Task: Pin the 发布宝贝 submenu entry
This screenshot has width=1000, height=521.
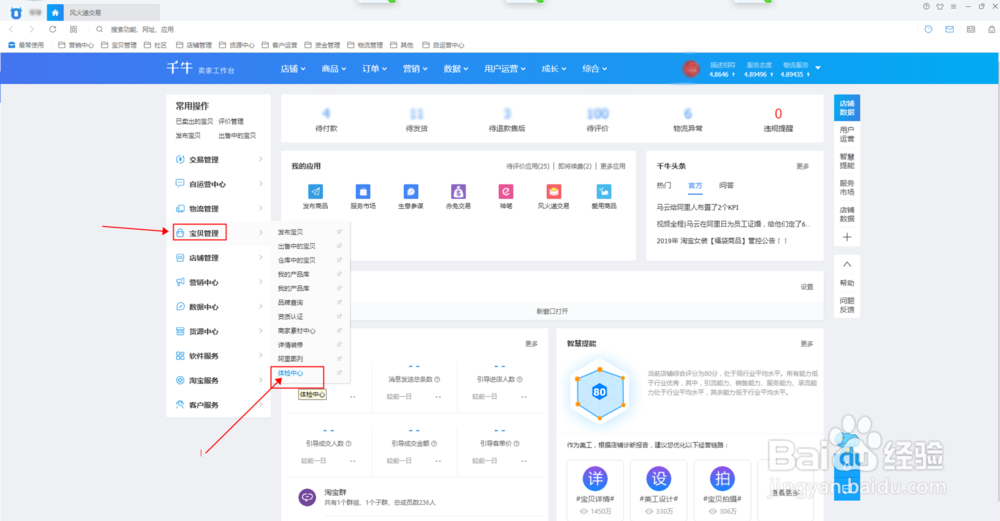Action: point(339,232)
